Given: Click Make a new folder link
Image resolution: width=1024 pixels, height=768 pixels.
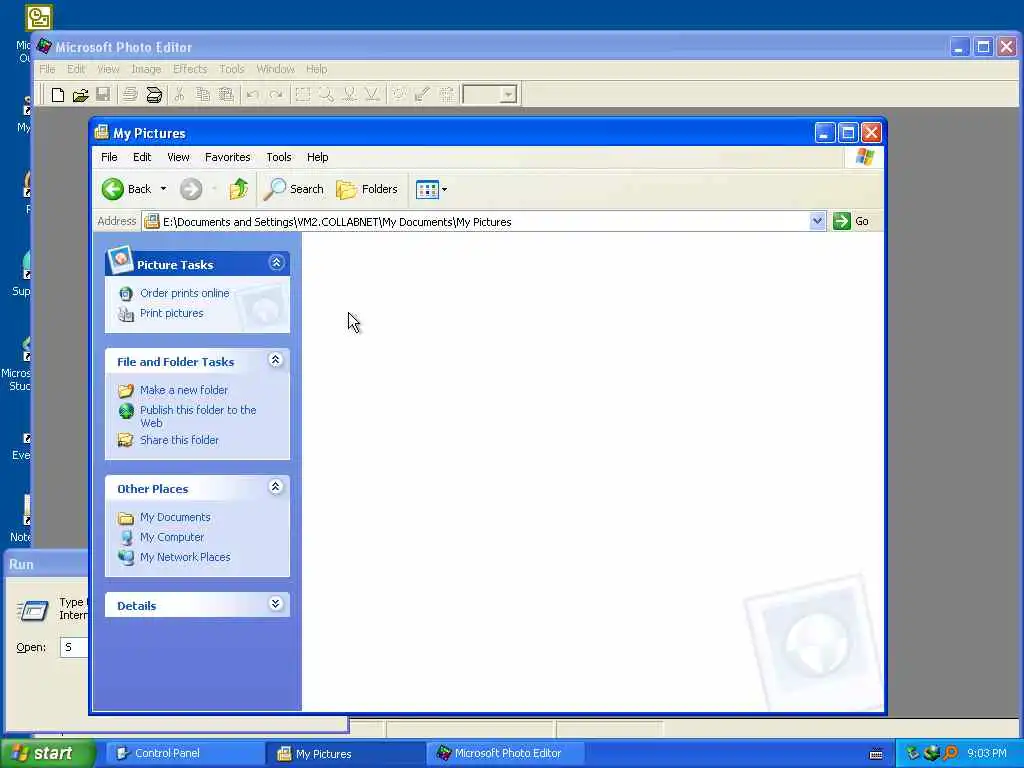Looking at the screenshot, I should click(184, 390).
